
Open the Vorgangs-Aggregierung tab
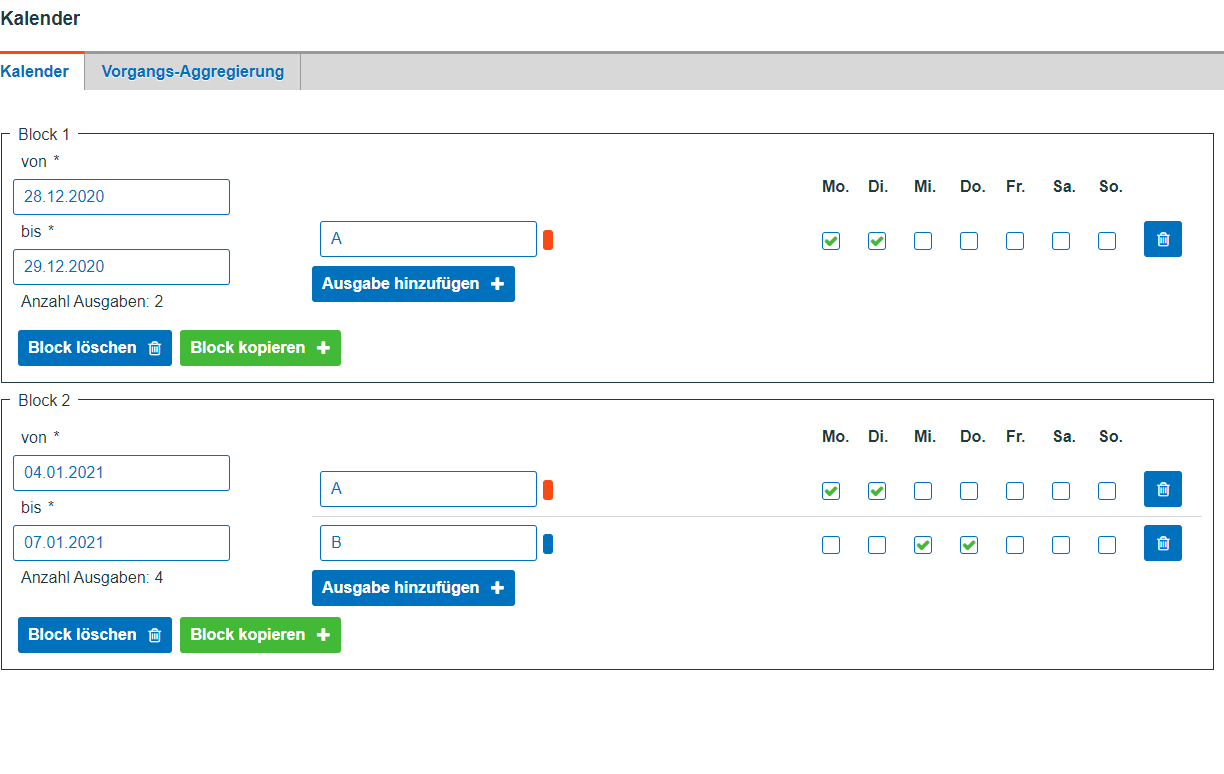click(193, 72)
